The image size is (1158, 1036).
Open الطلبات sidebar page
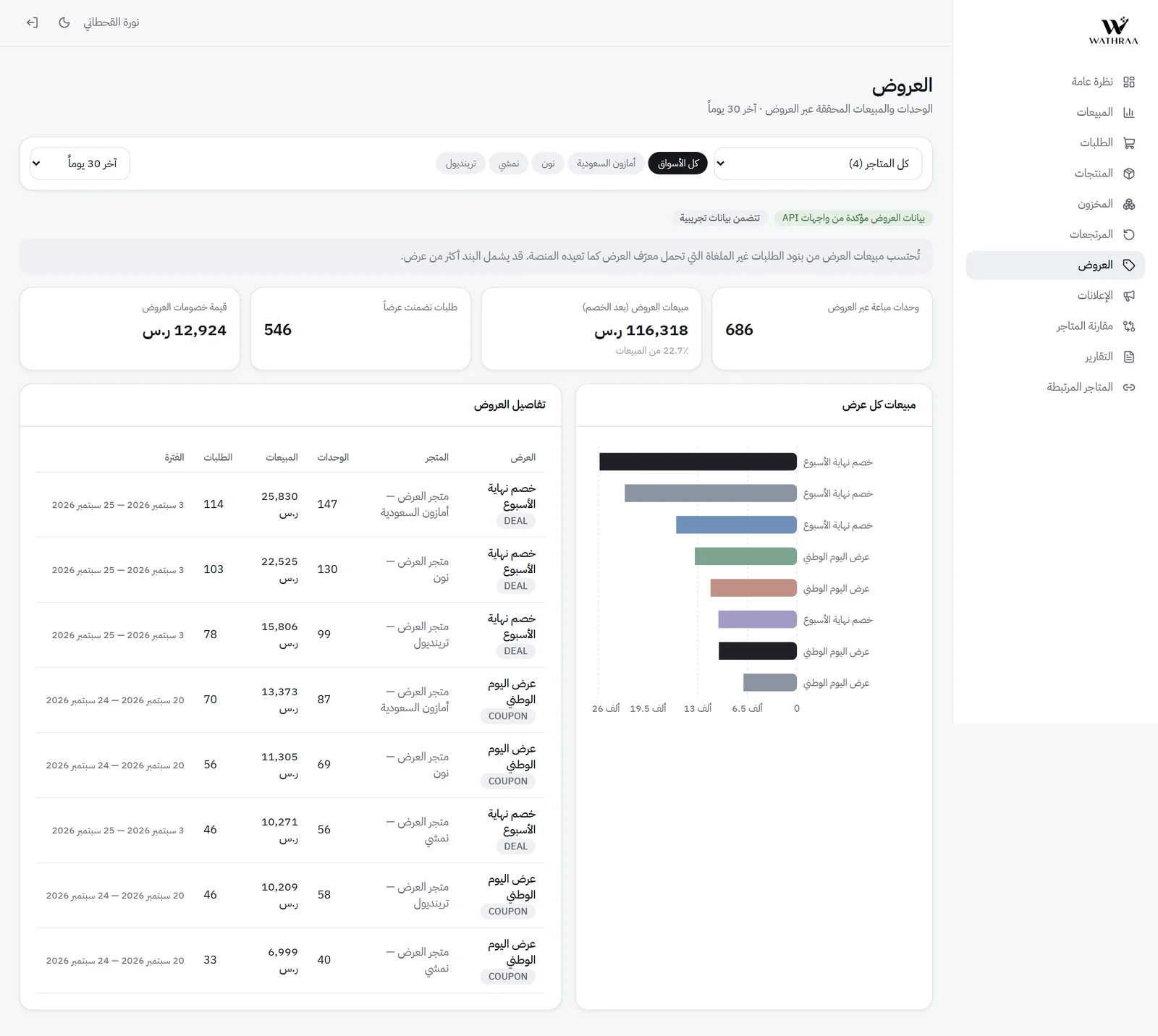[1055, 143]
